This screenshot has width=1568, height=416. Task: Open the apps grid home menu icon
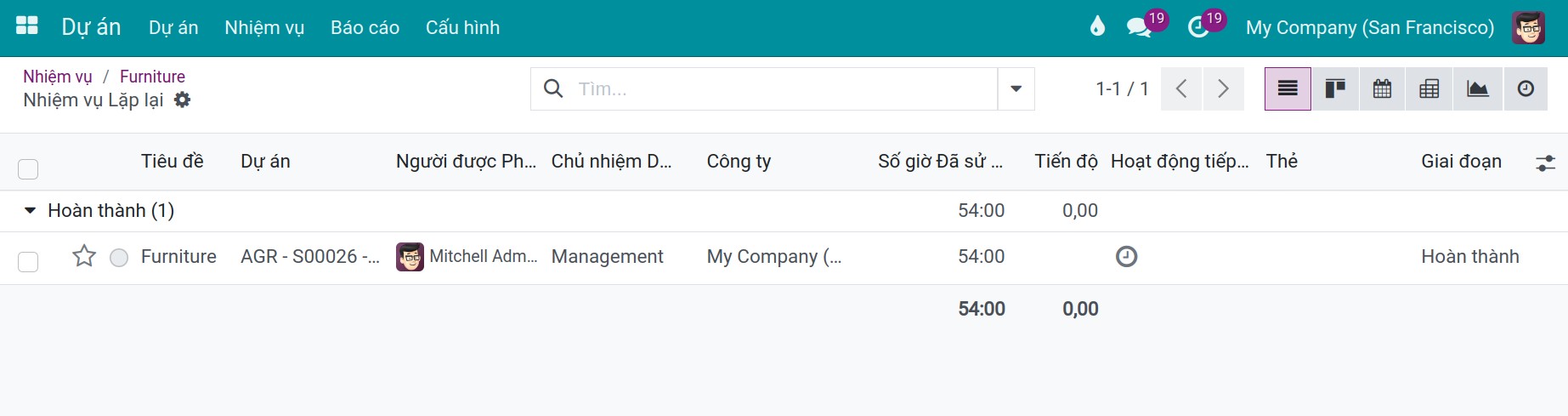click(27, 26)
